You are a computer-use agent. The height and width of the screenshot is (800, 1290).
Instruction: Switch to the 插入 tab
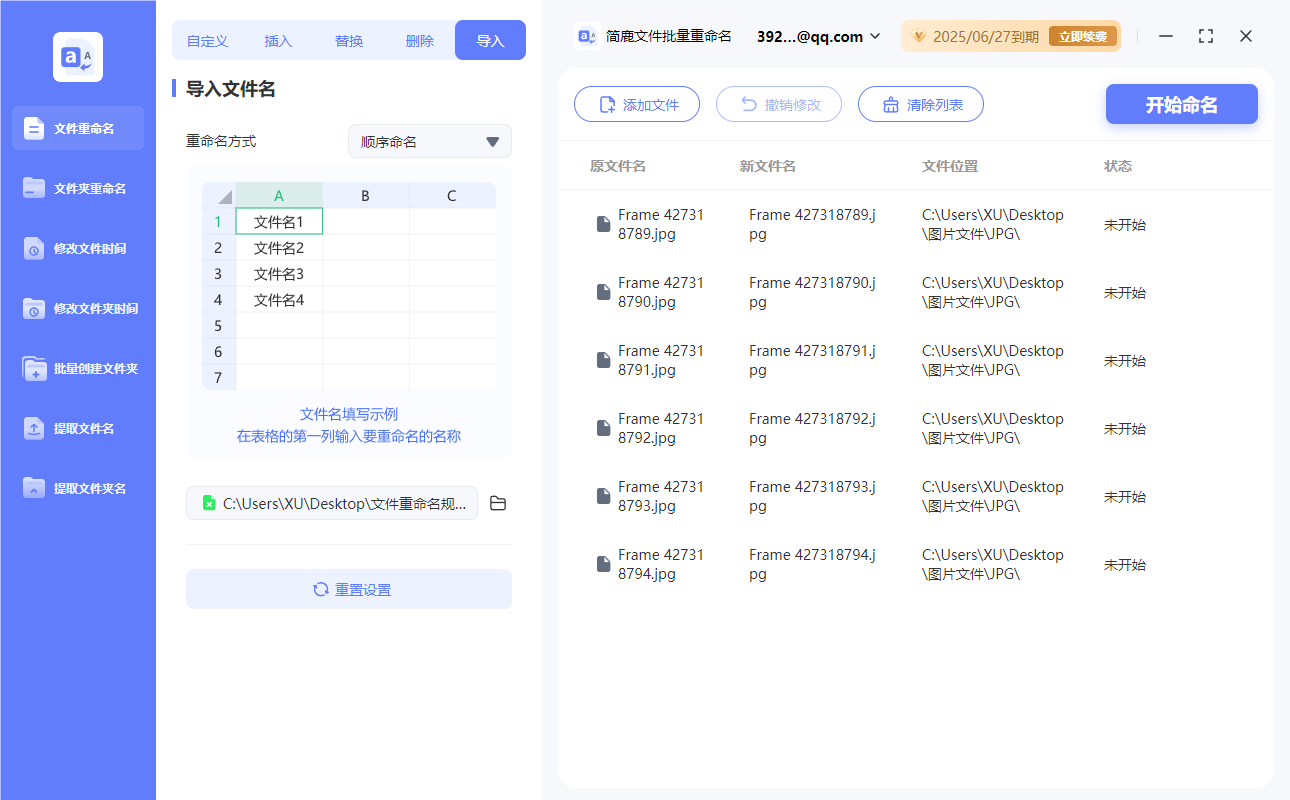coord(278,40)
